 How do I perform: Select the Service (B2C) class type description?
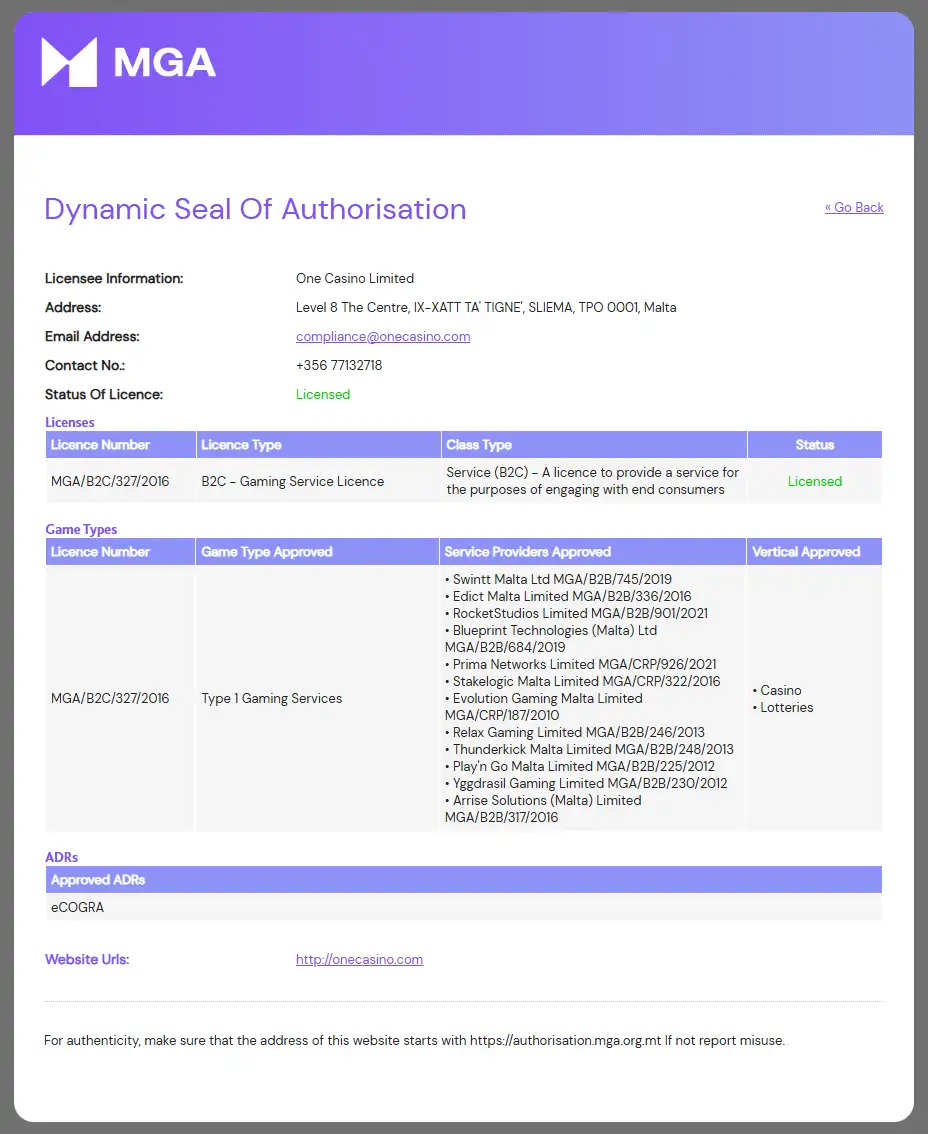[592, 481]
